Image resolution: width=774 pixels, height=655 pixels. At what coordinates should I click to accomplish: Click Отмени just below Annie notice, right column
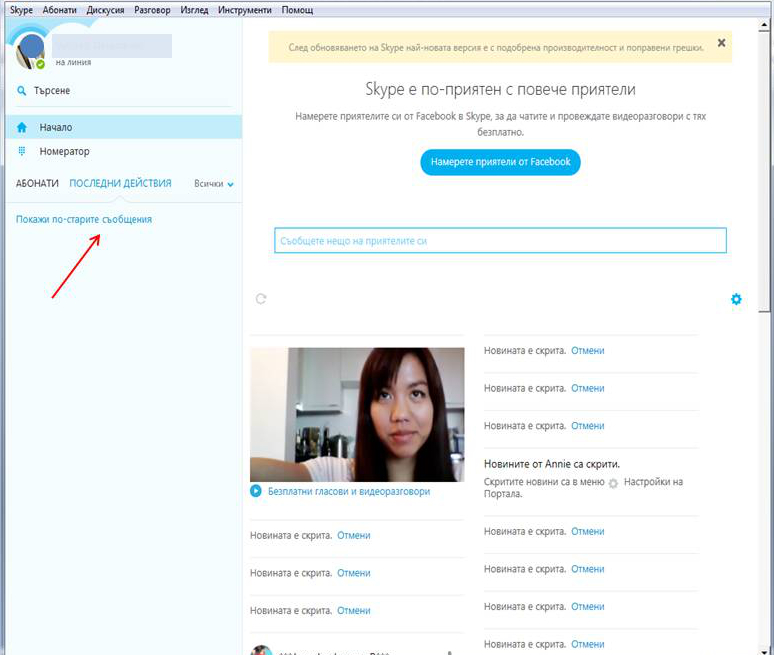587,531
